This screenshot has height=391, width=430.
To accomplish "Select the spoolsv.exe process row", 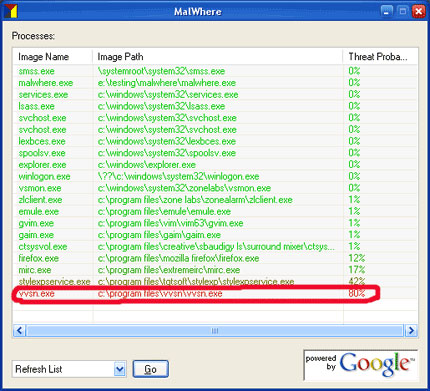I will (x=215, y=153).
